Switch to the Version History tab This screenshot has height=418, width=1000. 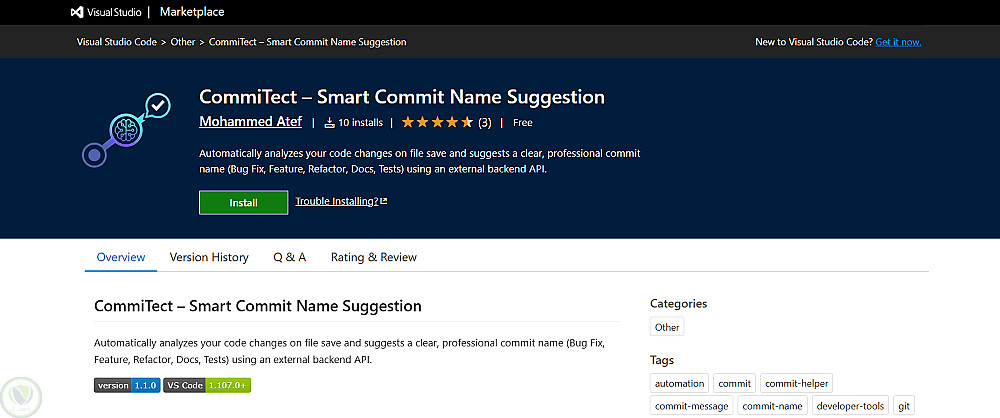(209, 257)
